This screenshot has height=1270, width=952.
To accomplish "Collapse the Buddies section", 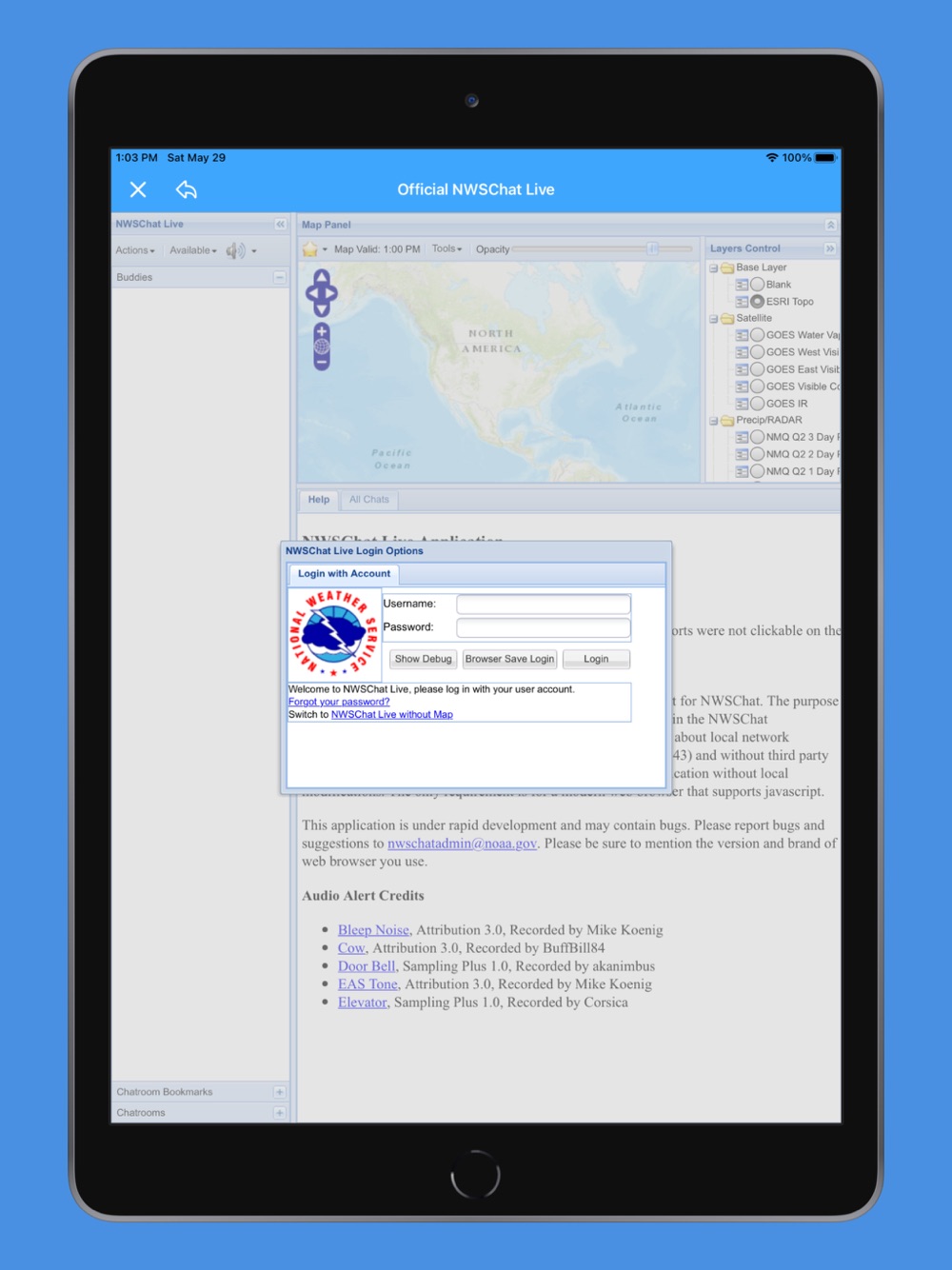I will tap(280, 277).
